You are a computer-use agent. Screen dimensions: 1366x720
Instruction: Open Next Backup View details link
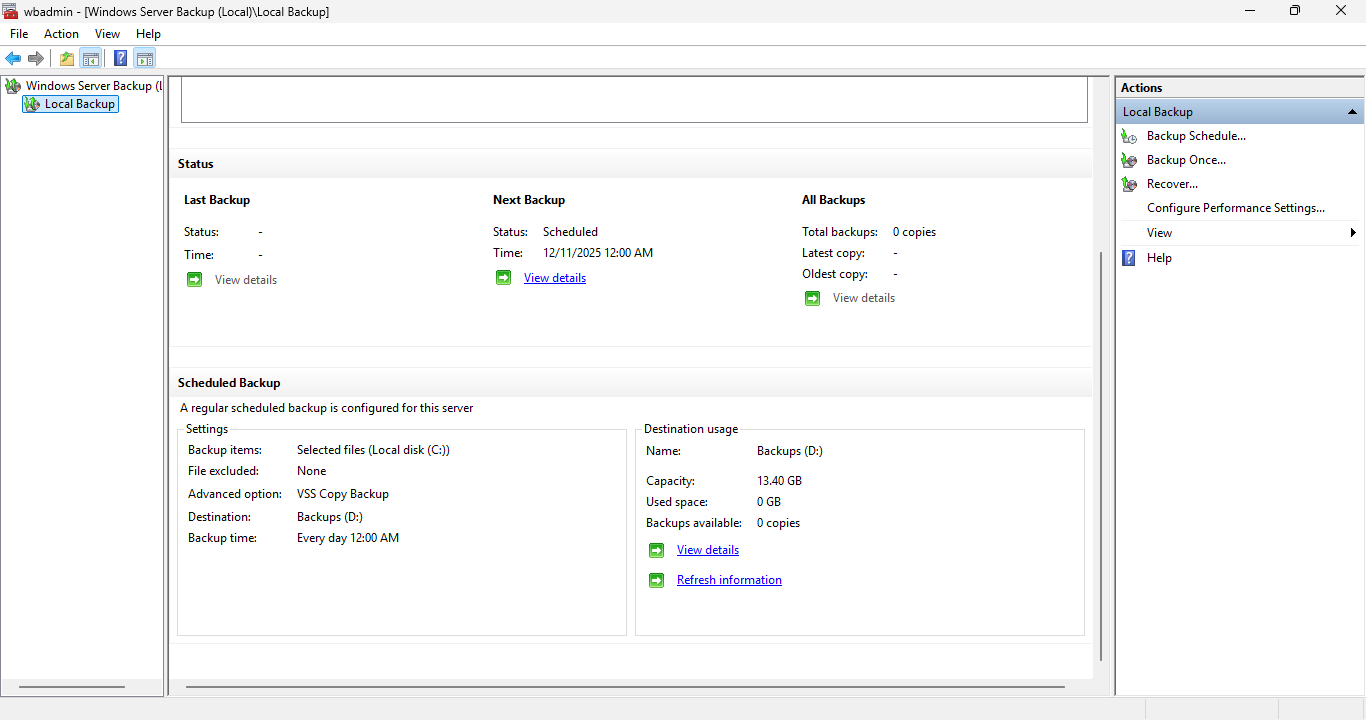[x=555, y=278]
